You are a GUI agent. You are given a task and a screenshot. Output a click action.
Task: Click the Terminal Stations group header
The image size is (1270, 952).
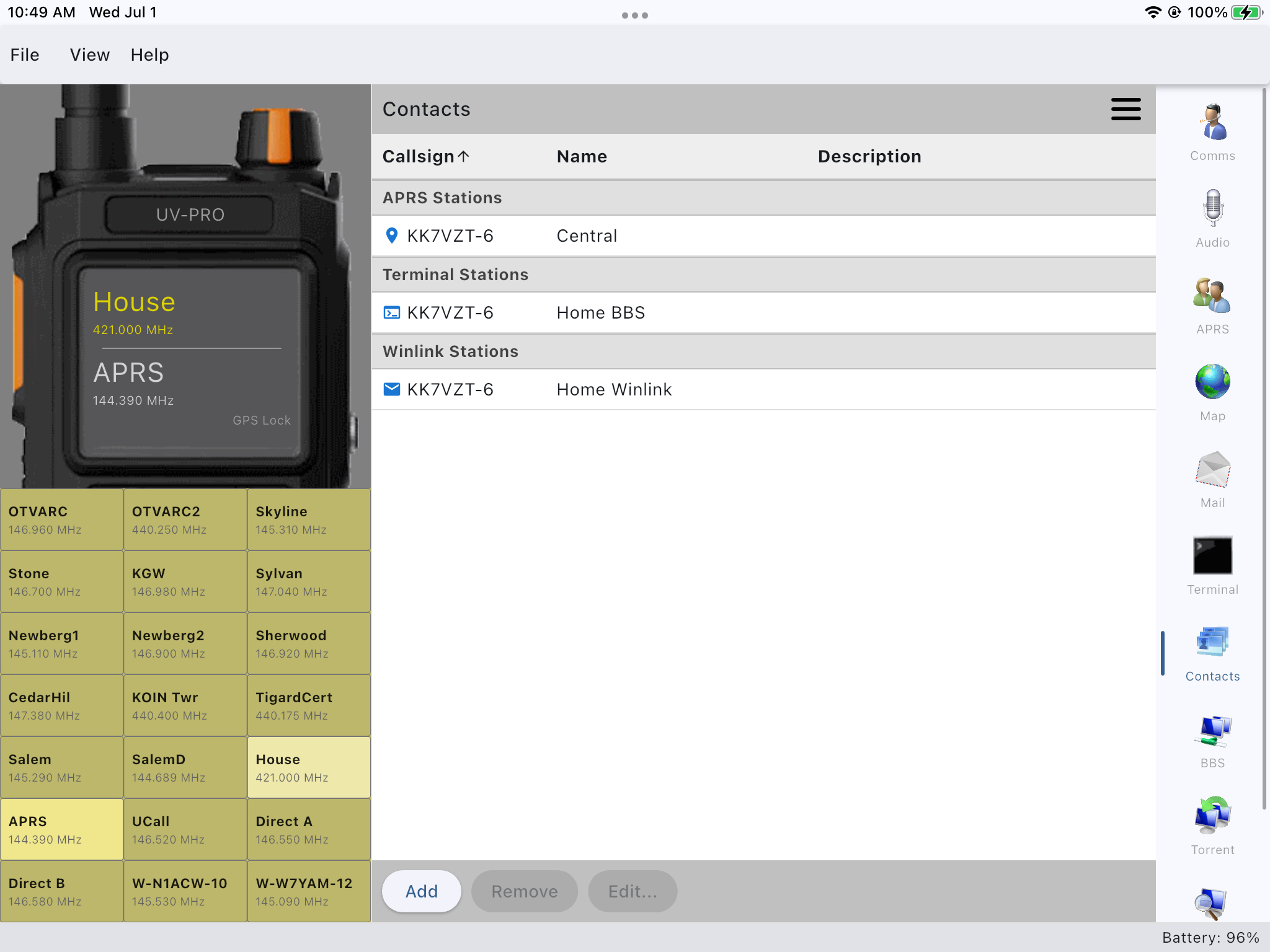coord(764,275)
